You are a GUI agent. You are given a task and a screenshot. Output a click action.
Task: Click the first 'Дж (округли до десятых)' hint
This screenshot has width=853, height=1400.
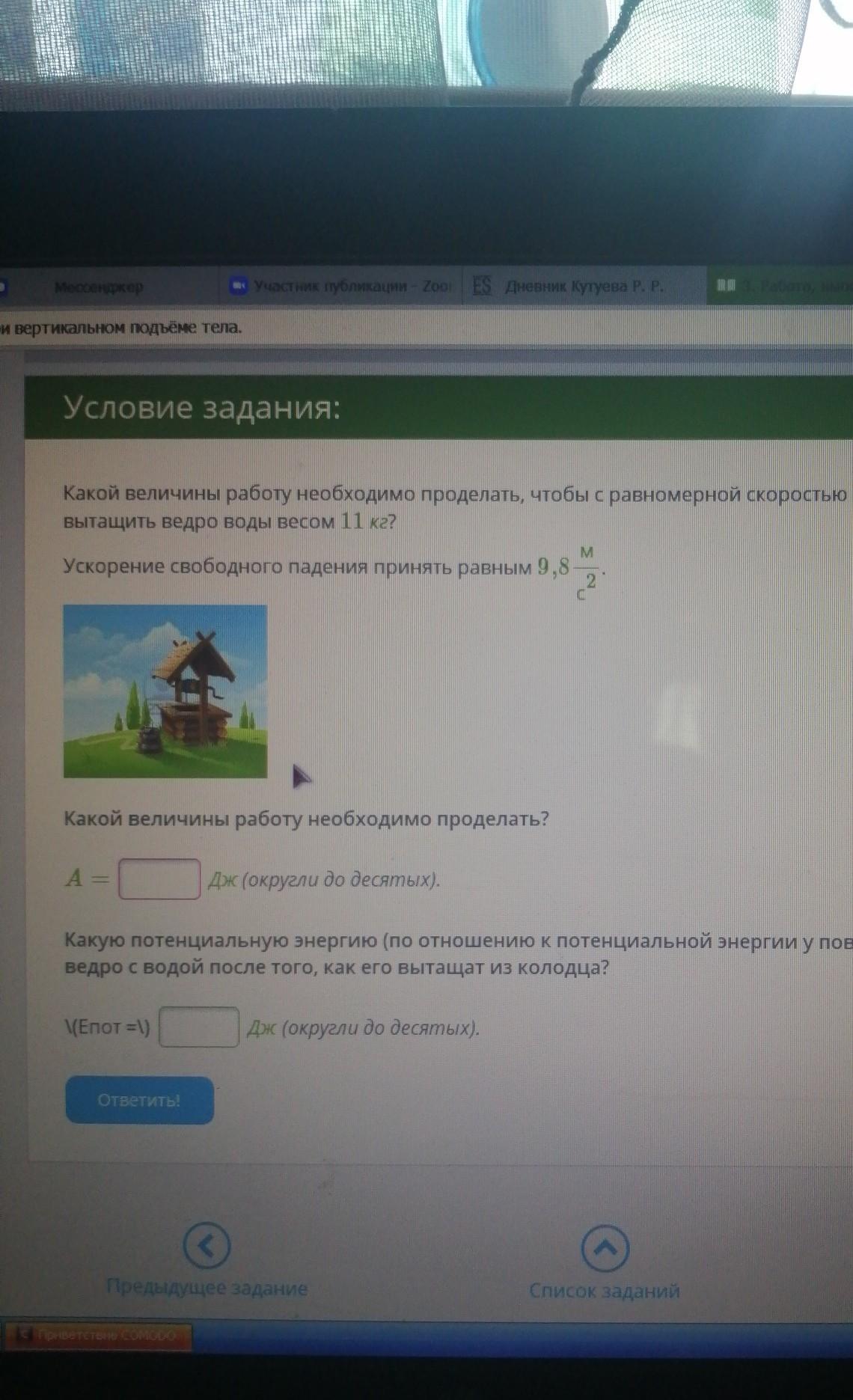(324, 880)
